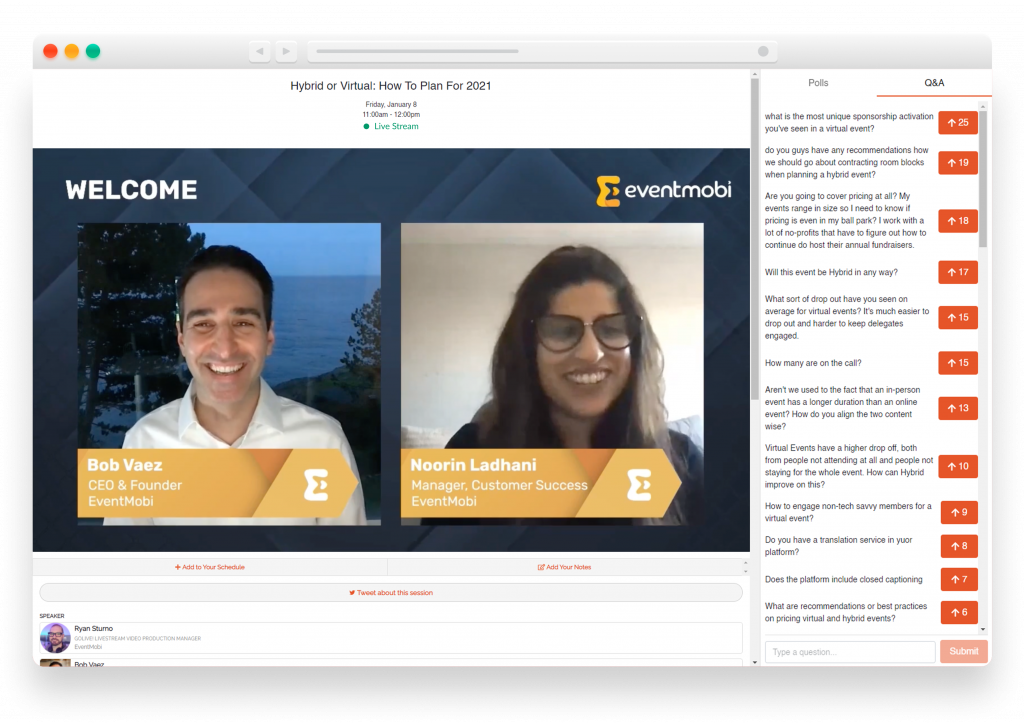Click the question text 'Does the platform include closed captioning'
The width and height of the screenshot is (1024, 723).
click(844, 579)
